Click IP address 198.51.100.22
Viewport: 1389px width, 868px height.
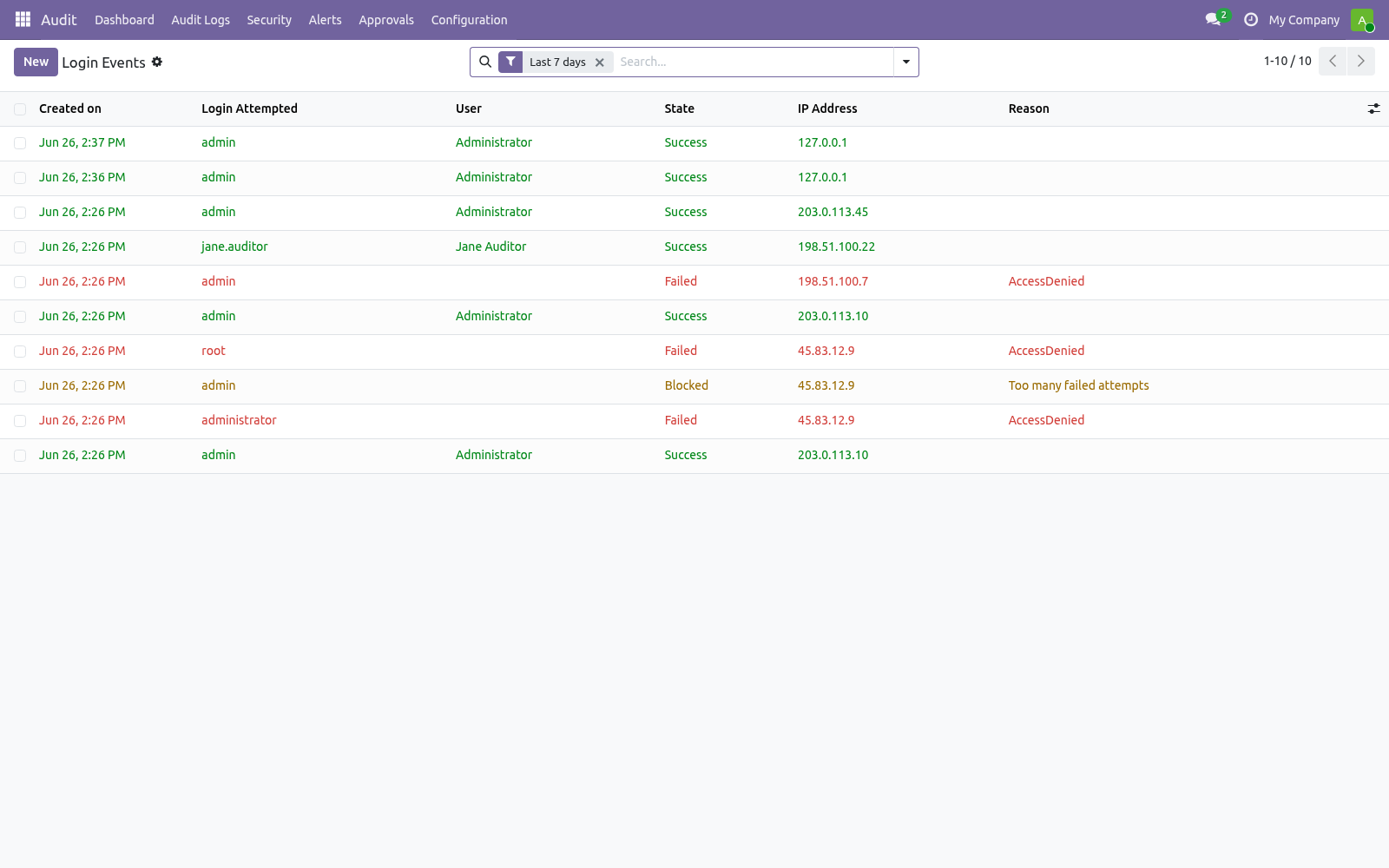click(x=836, y=247)
